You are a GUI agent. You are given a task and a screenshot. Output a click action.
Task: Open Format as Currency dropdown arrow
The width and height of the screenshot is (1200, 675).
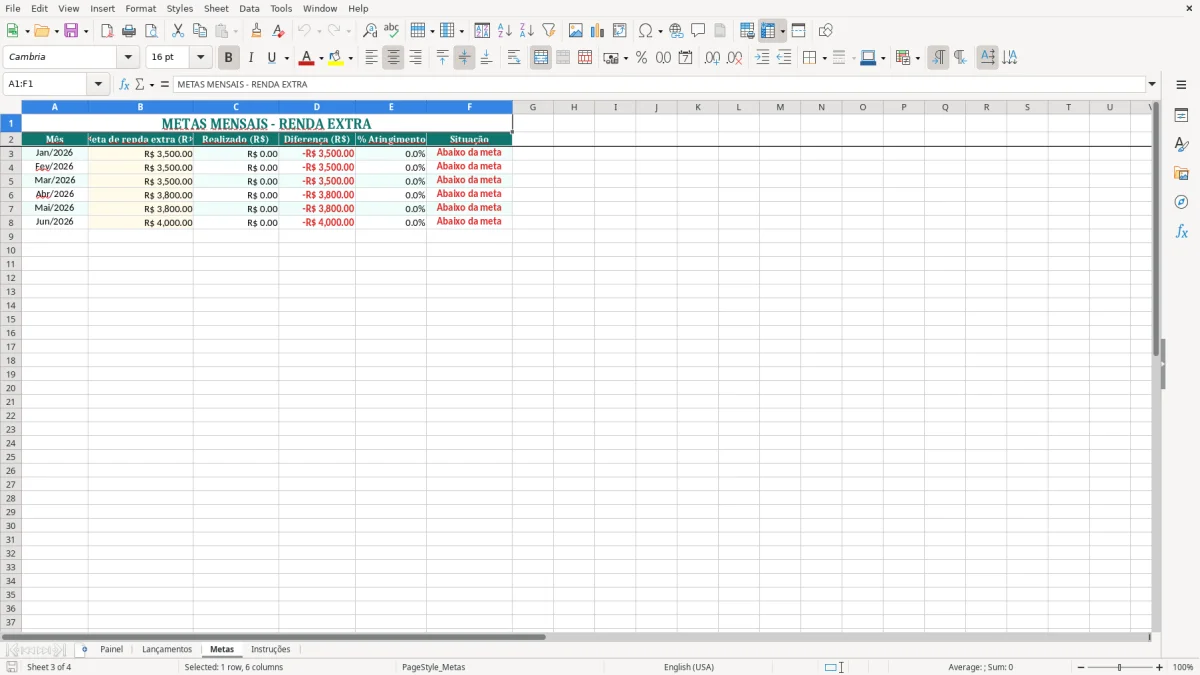point(625,58)
